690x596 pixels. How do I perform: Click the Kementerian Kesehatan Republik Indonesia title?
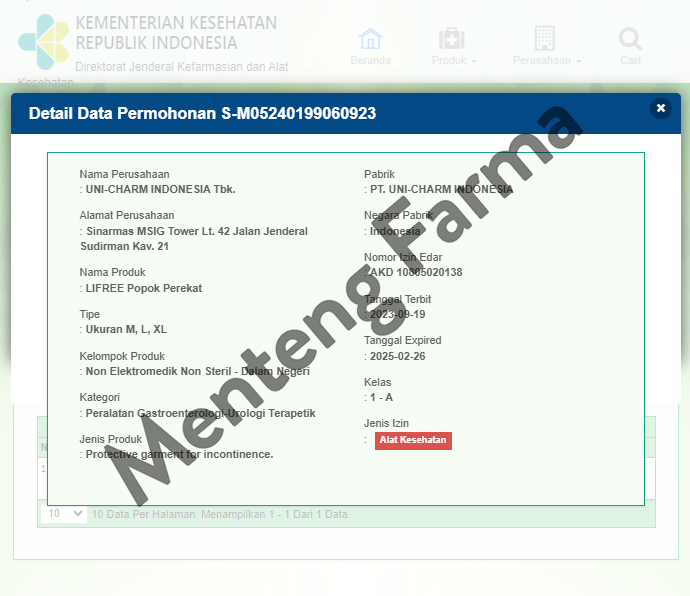(176, 33)
